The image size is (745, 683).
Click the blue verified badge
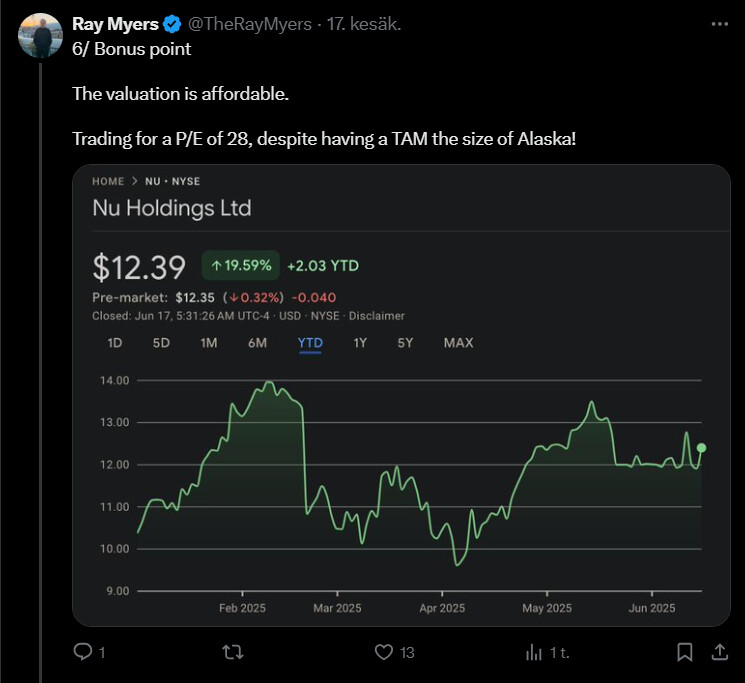pyautogui.click(x=172, y=23)
